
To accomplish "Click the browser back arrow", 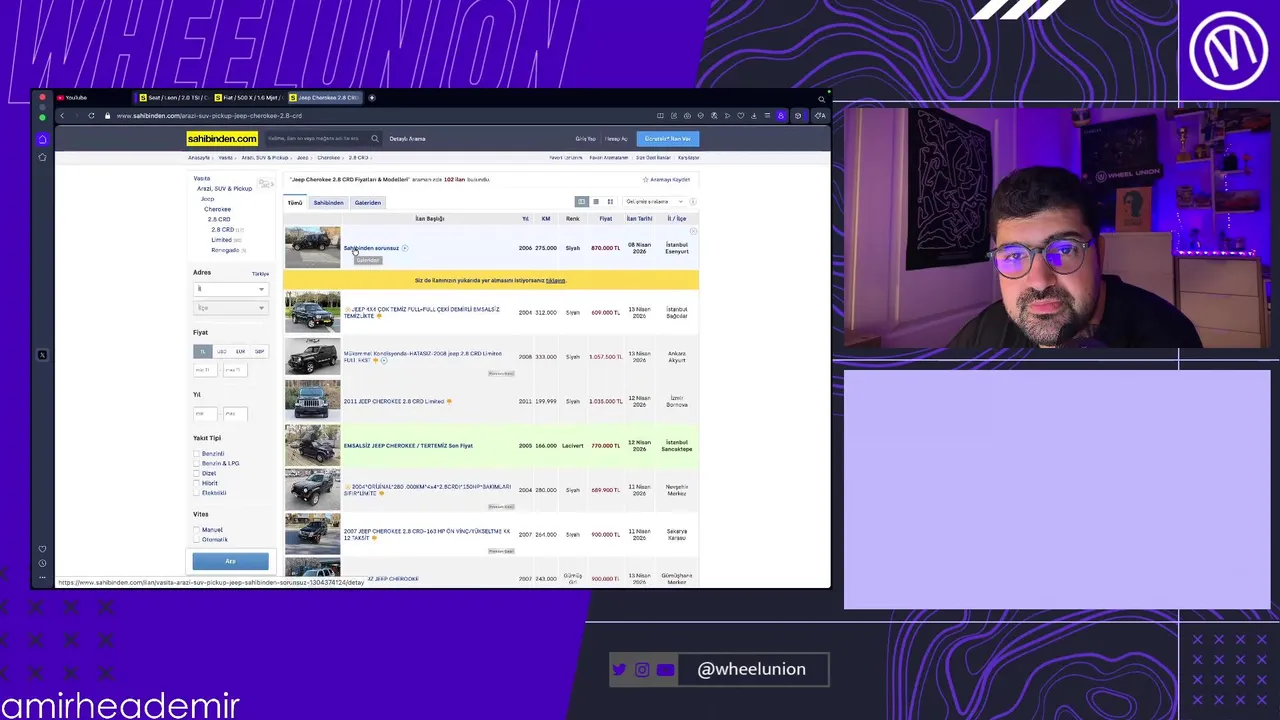I will (62, 116).
